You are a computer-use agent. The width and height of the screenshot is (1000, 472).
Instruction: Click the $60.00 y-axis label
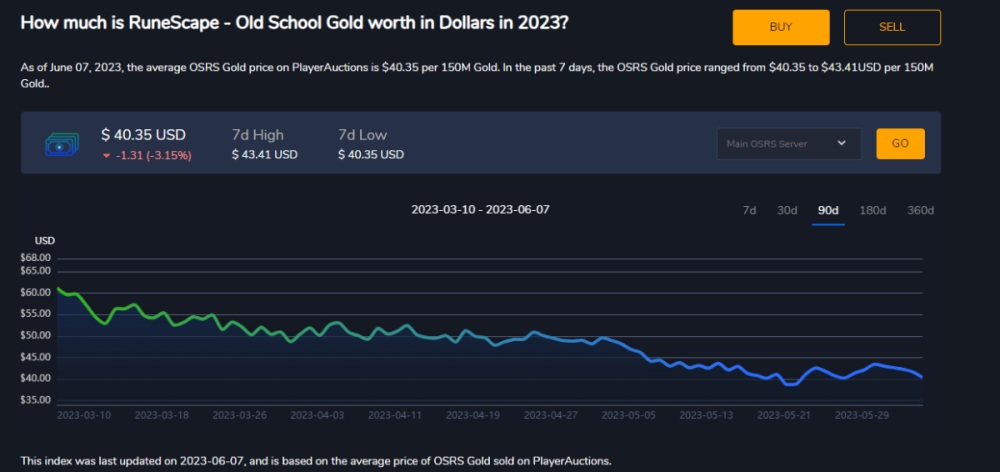click(x=34, y=293)
